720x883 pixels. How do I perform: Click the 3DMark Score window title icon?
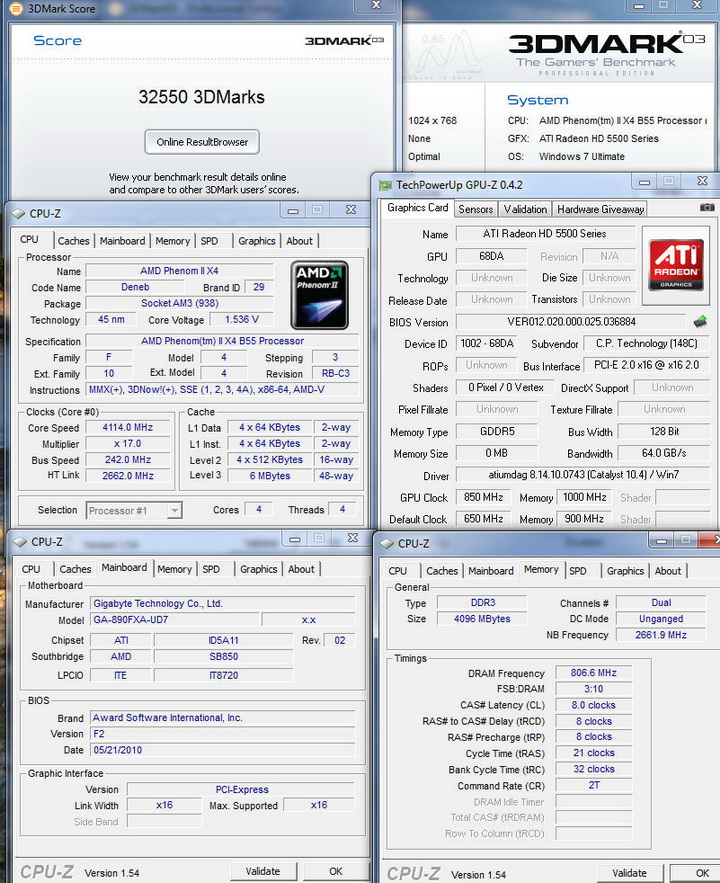(16, 9)
